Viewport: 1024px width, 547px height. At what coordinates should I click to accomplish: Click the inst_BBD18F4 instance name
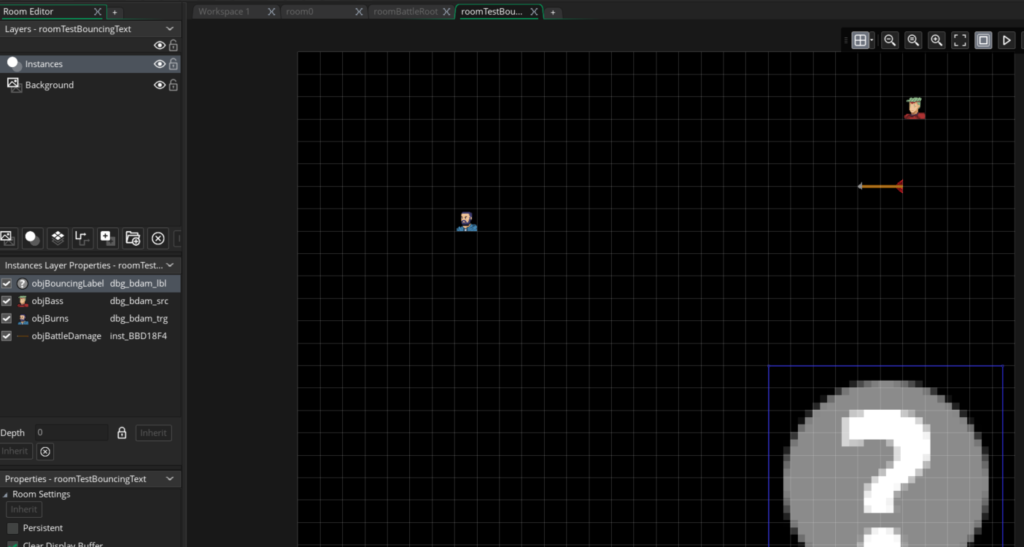coord(138,336)
